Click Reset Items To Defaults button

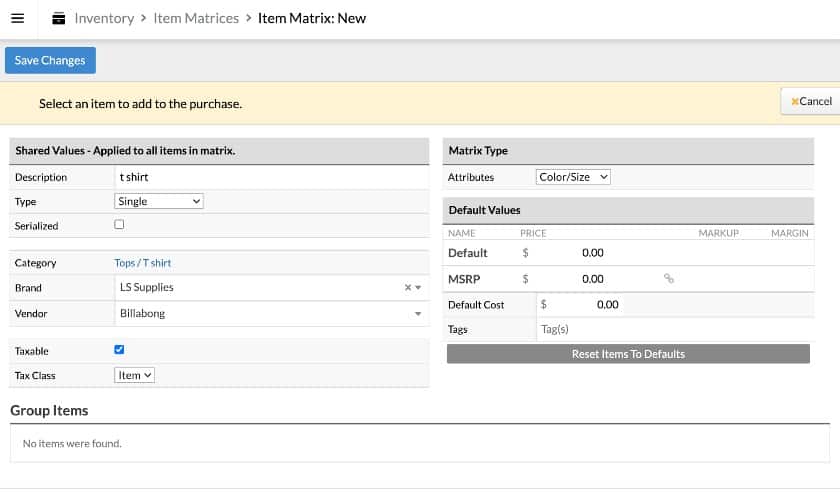tap(628, 354)
